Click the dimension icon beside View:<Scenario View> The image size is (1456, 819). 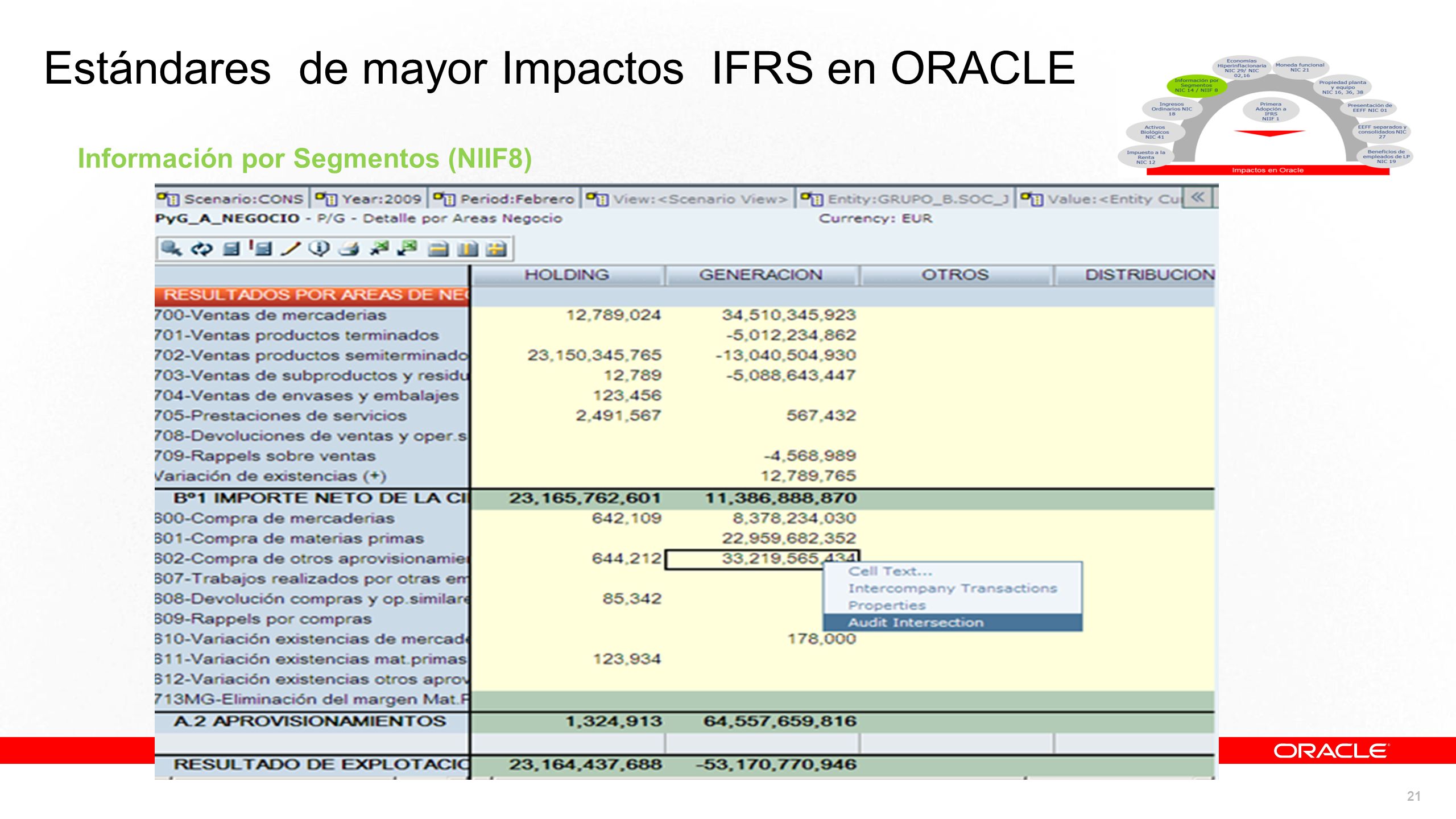point(597,198)
